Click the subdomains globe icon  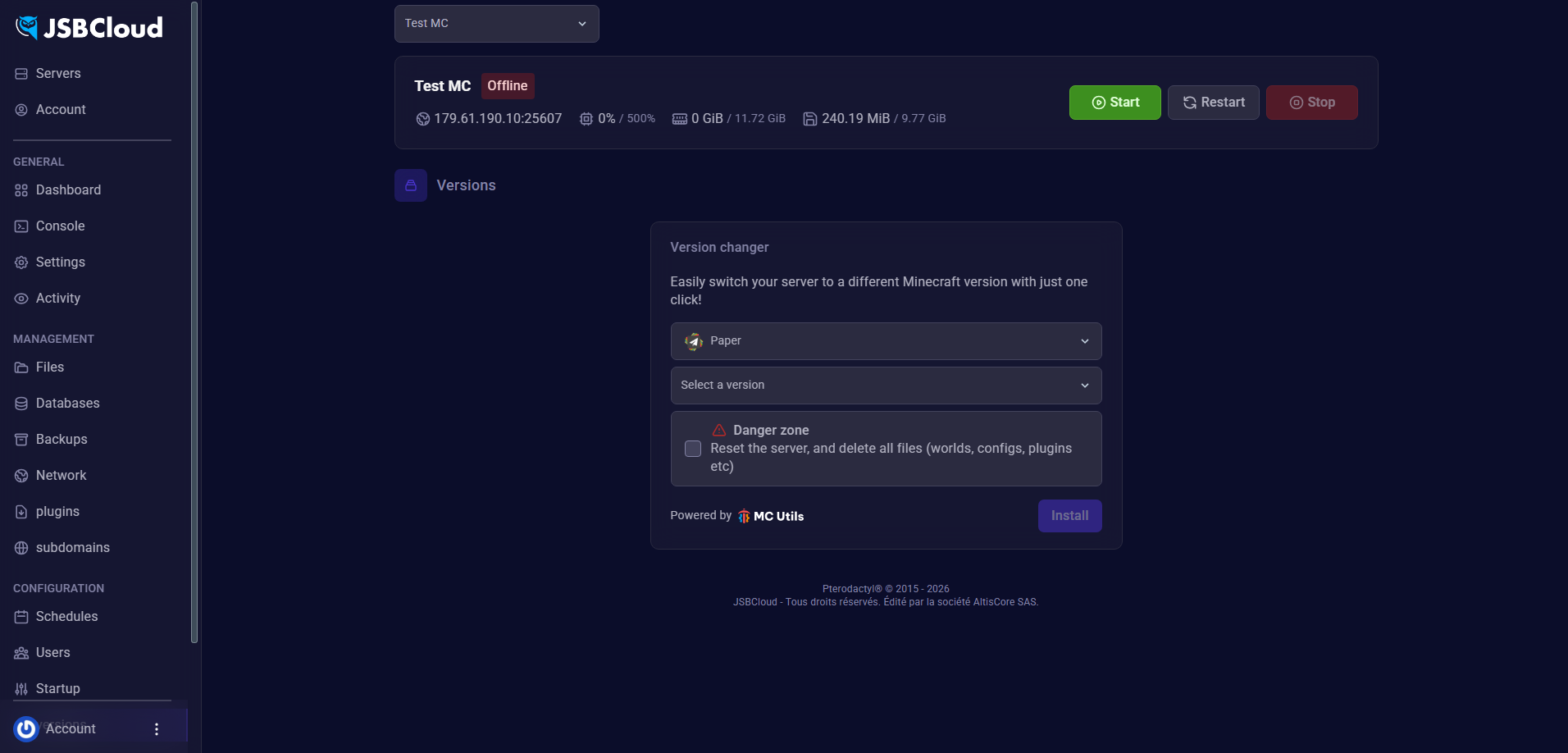point(21,548)
